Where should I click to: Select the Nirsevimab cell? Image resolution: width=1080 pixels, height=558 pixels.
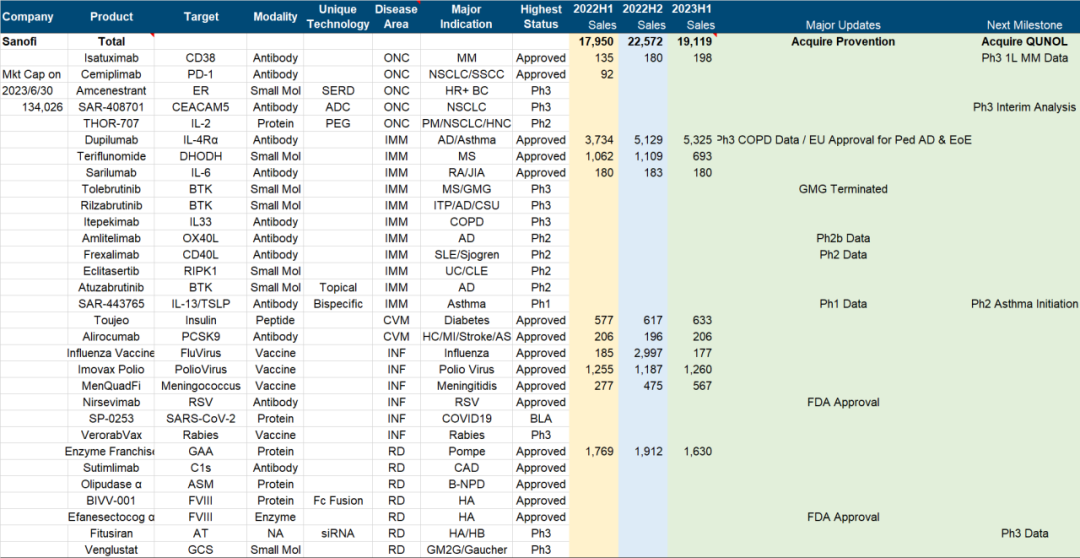(111, 402)
